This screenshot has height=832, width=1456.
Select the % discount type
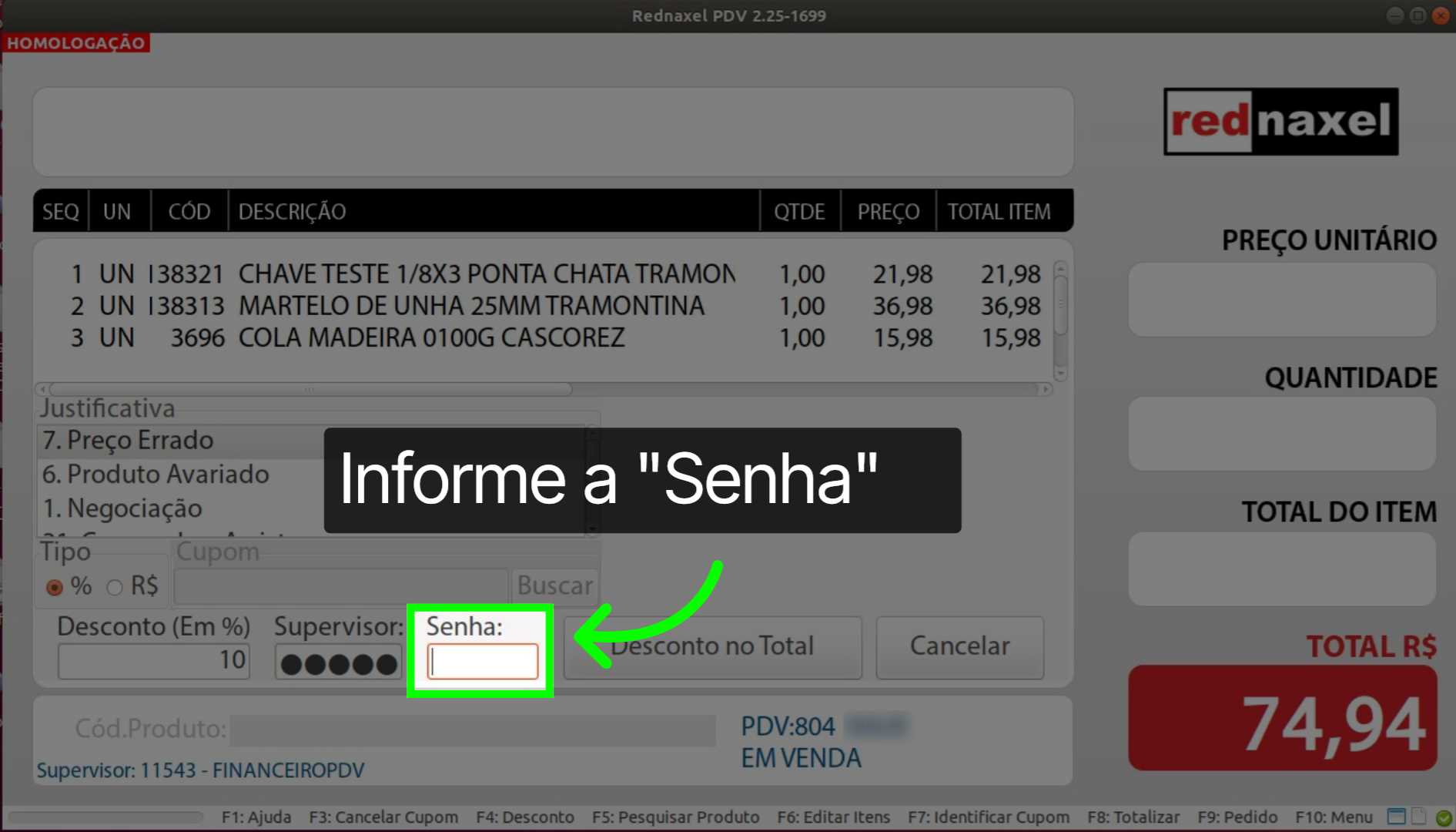54,587
